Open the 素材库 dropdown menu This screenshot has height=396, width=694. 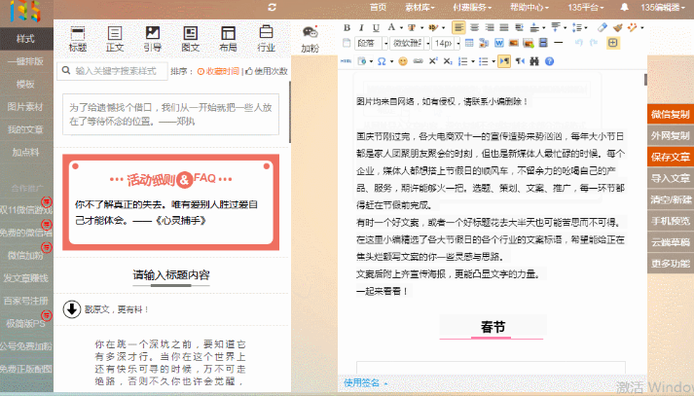tap(420, 7)
